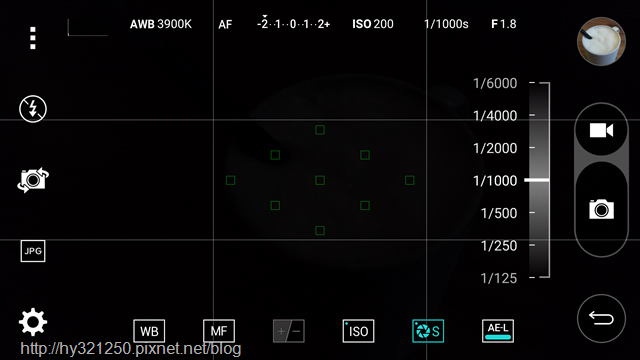Set shutter speed to 1/6000
The width and height of the screenshot is (640, 360).
495,83
